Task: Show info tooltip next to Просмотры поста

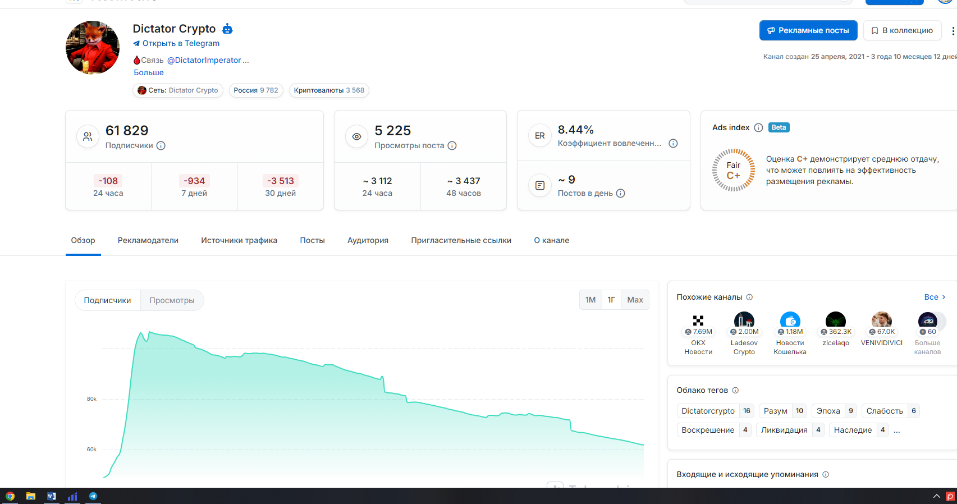Action: pos(452,146)
